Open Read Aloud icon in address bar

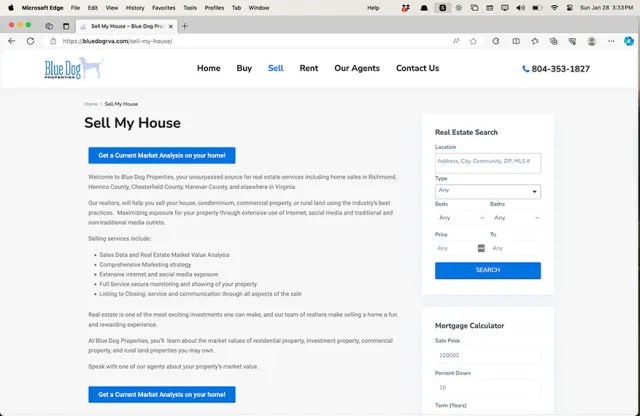[x=456, y=41]
